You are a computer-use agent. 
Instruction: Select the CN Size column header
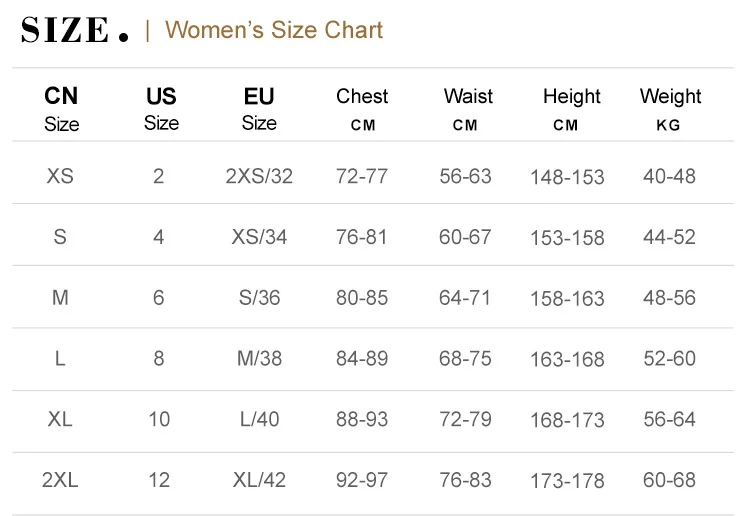point(61,109)
